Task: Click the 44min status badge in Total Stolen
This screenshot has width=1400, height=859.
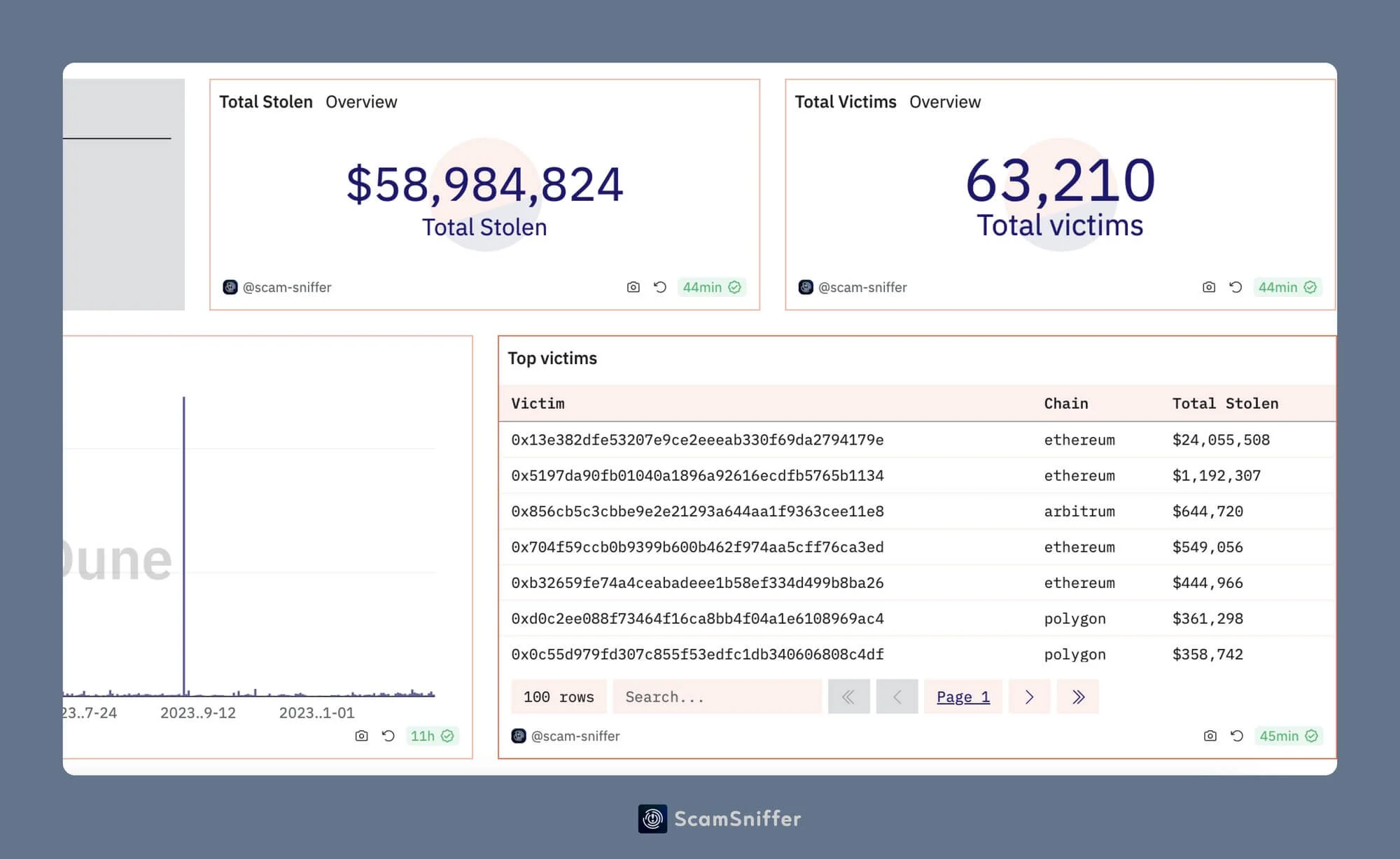Action: tap(711, 287)
